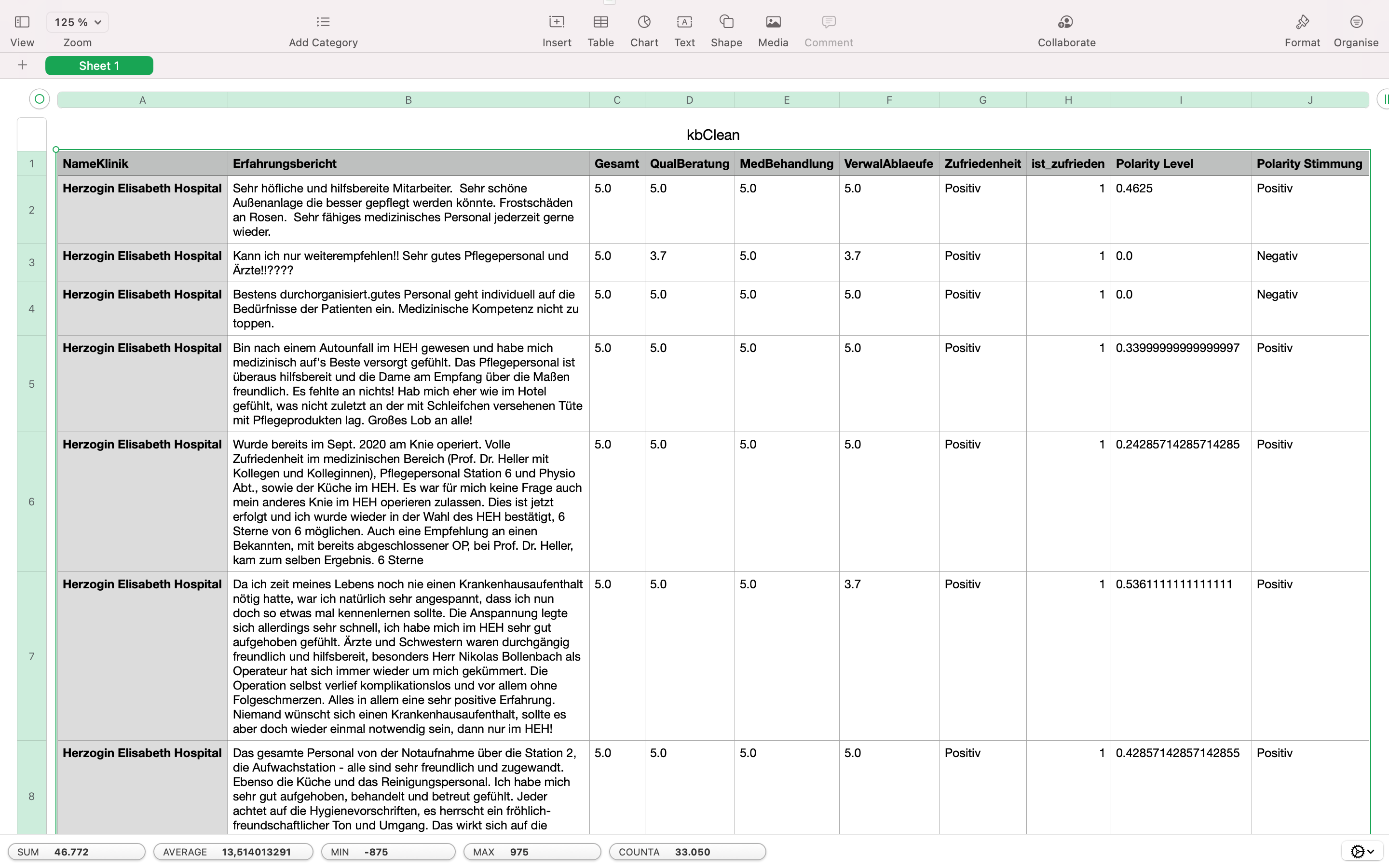Open the Shape picker icon
Image resolution: width=1389 pixels, height=868 pixels.
[726, 22]
